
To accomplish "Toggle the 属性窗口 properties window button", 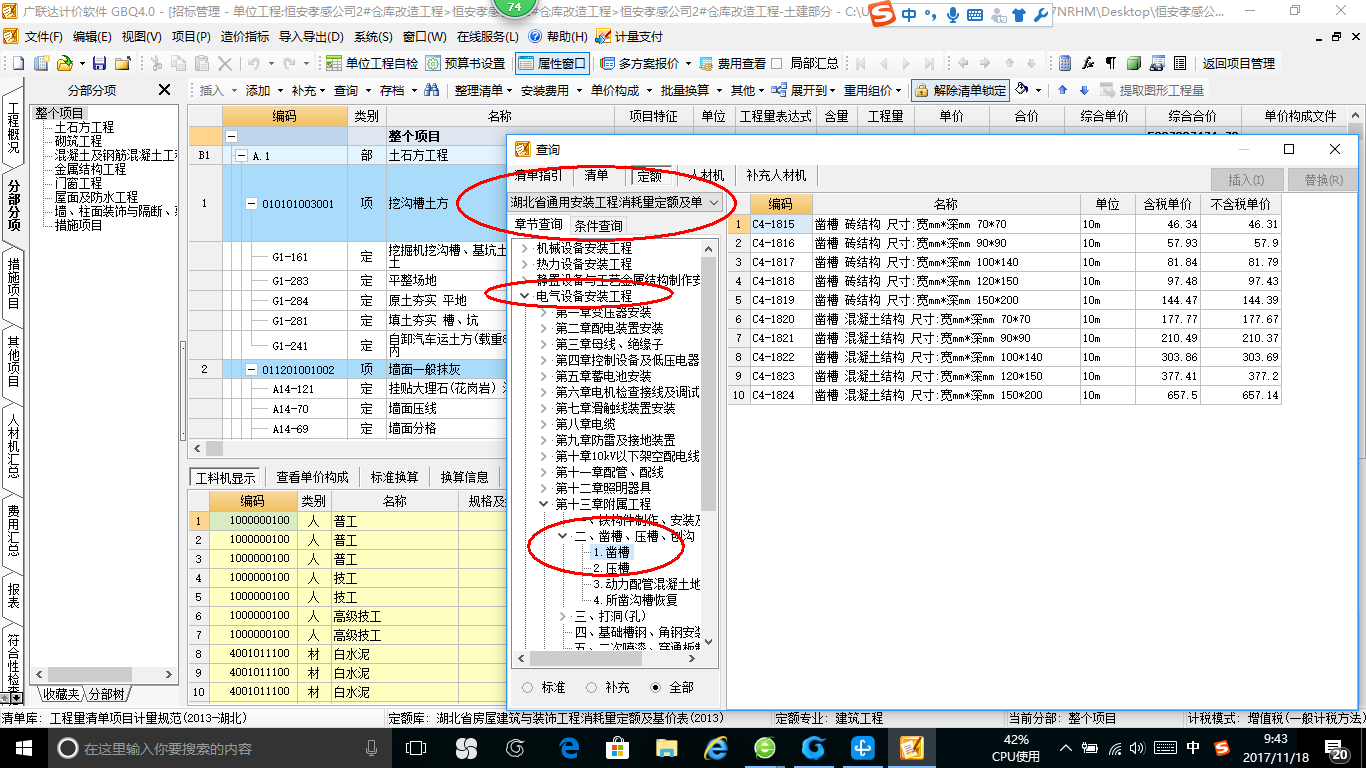I will 552,63.
